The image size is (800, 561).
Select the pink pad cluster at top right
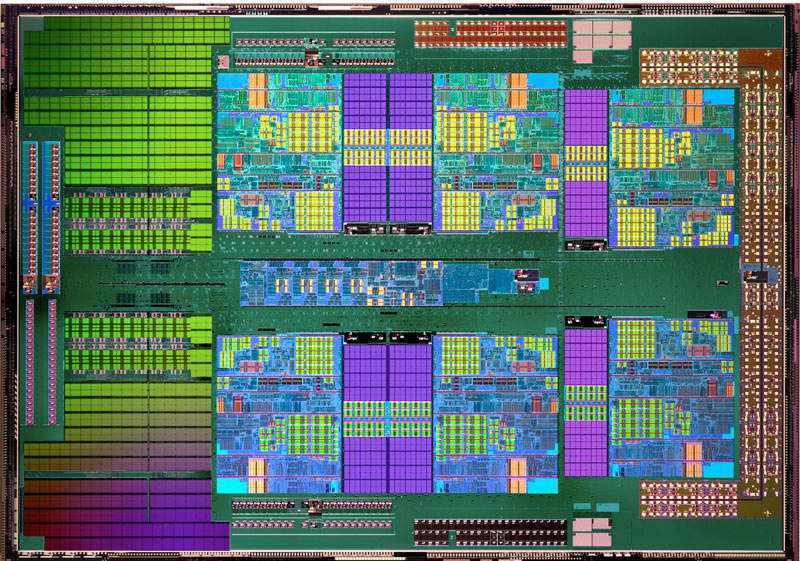click(x=602, y=40)
